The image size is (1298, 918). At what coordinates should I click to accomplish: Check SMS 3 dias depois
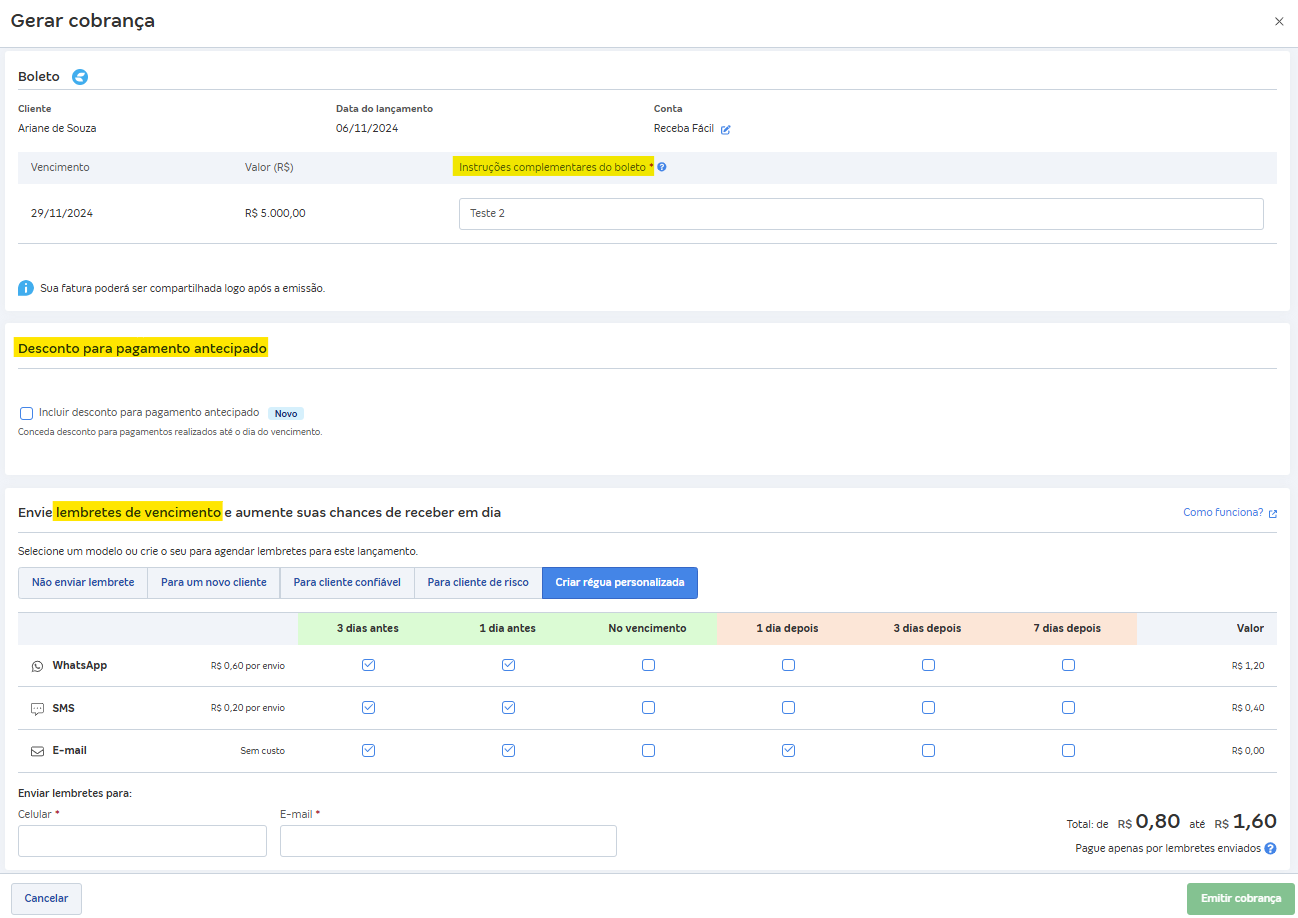928,707
